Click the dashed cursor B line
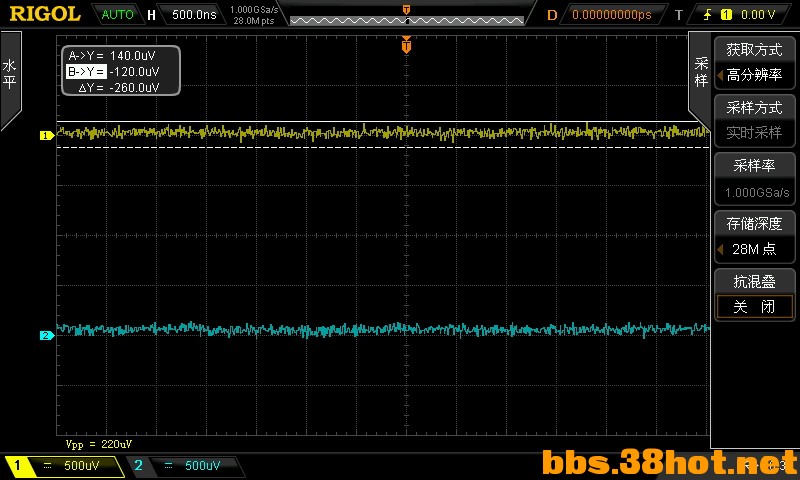This screenshot has width=800, height=480. click(383, 147)
